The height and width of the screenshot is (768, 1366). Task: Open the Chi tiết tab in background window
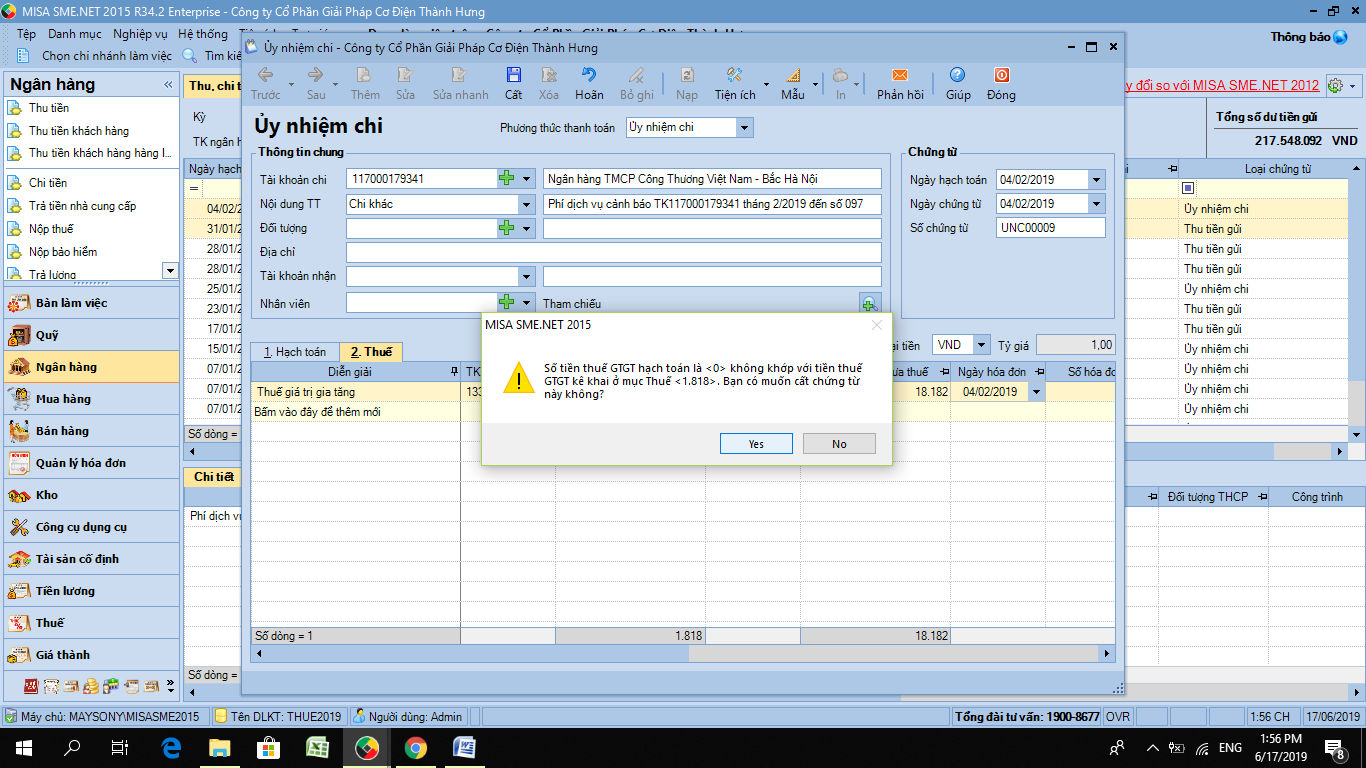(x=213, y=477)
